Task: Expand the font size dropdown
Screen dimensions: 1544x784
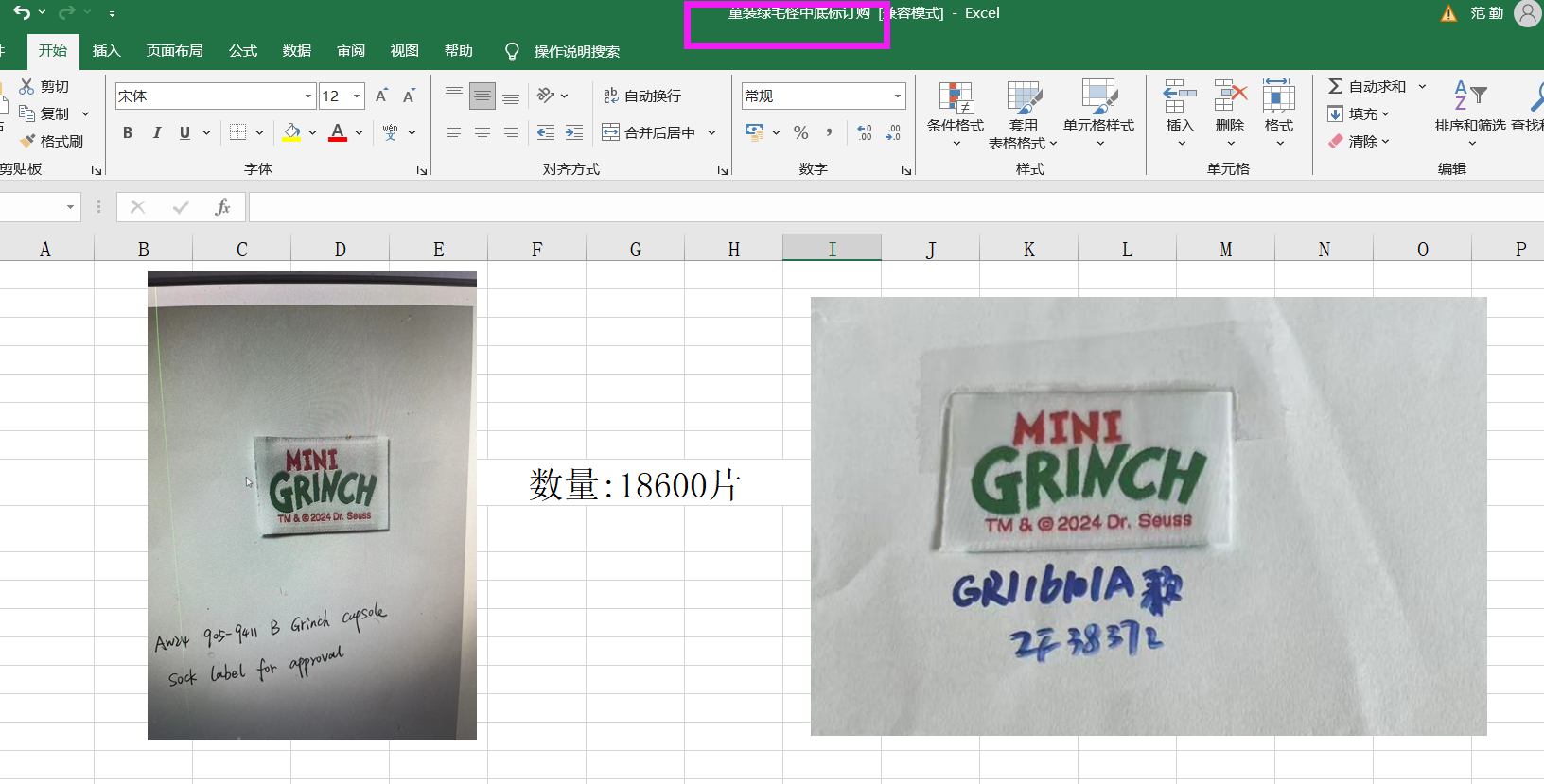Action: tap(357, 96)
